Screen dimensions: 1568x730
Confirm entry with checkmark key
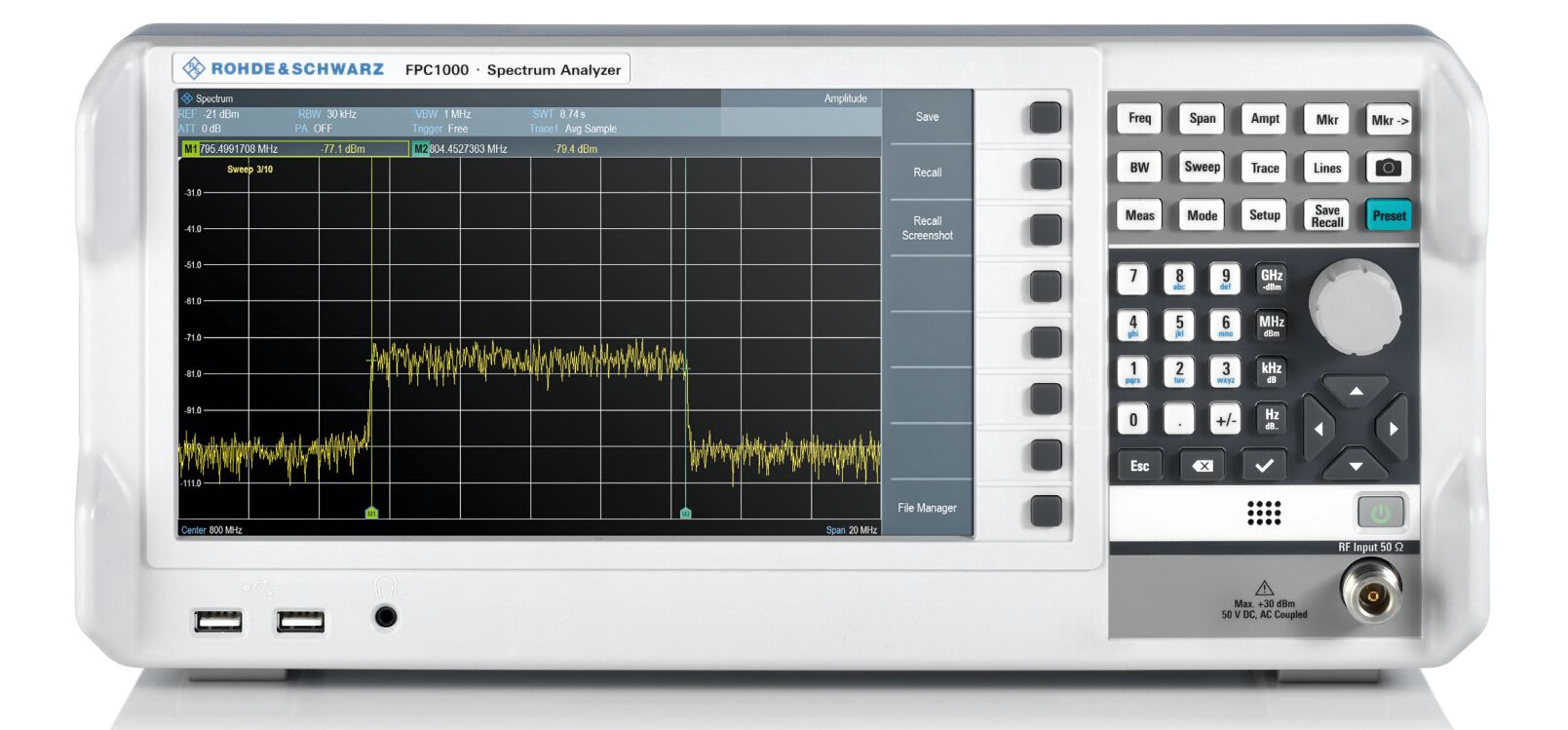pos(1265,466)
